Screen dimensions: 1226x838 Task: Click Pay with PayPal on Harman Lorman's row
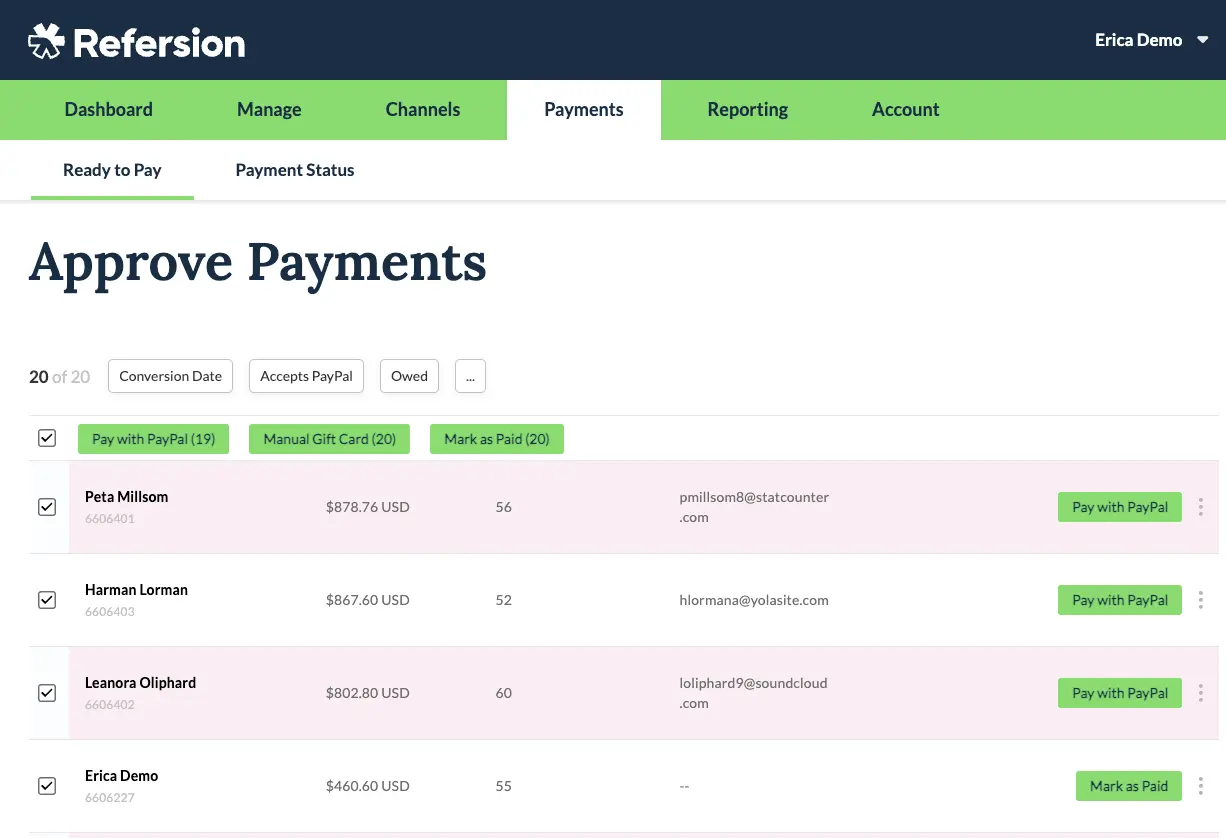click(x=1119, y=600)
